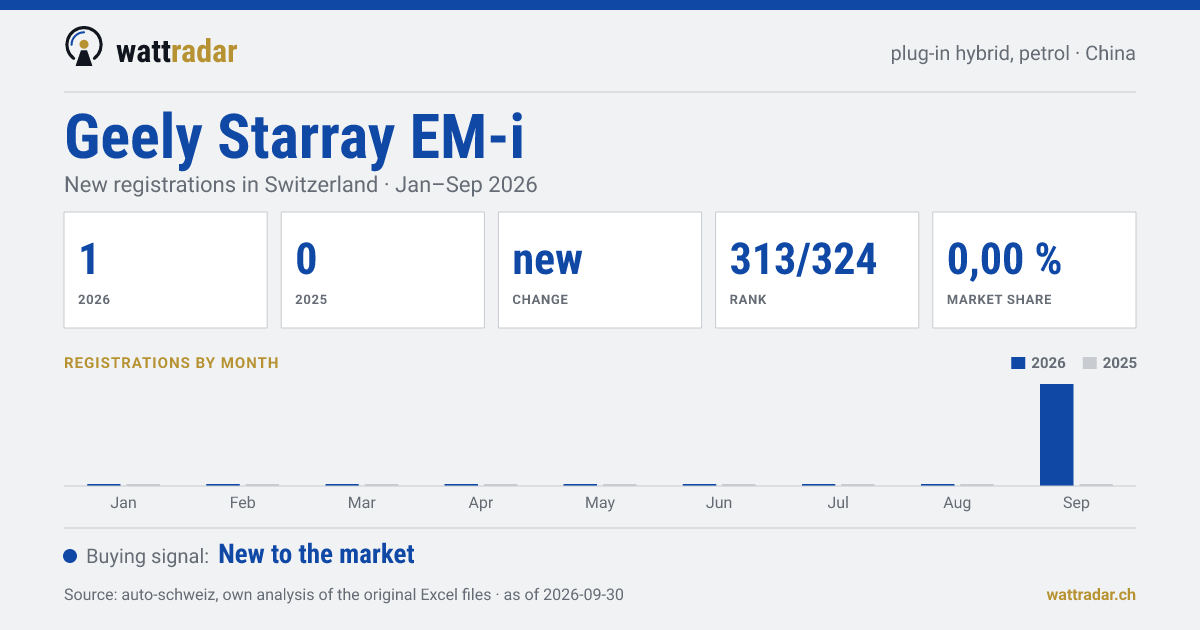Viewport: 1200px width, 630px height.
Task: Click the 2026 registrations card showing 1
Action: coord(166,270)
